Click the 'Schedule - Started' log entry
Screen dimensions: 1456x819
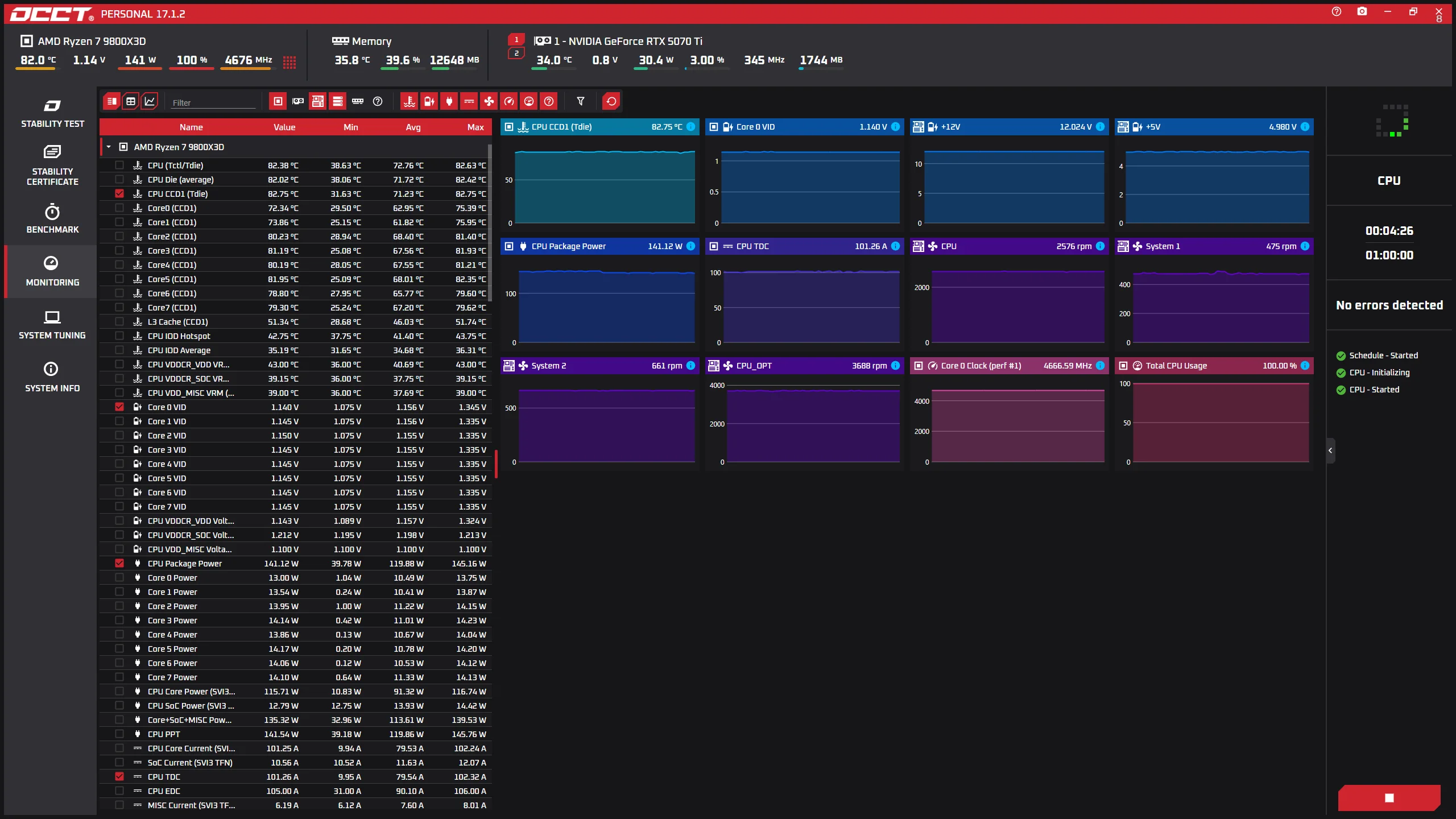(x=1383, y=355)
